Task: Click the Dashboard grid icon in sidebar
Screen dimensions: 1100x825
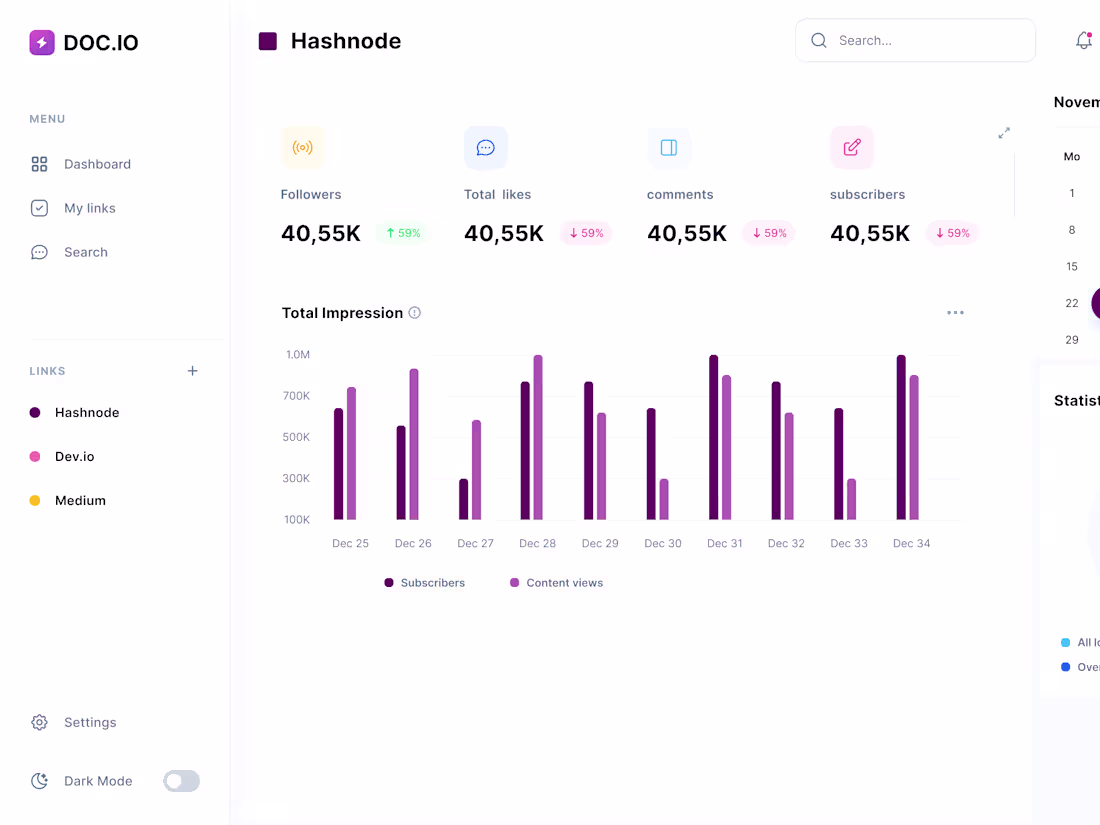Action: click(40, 164)
